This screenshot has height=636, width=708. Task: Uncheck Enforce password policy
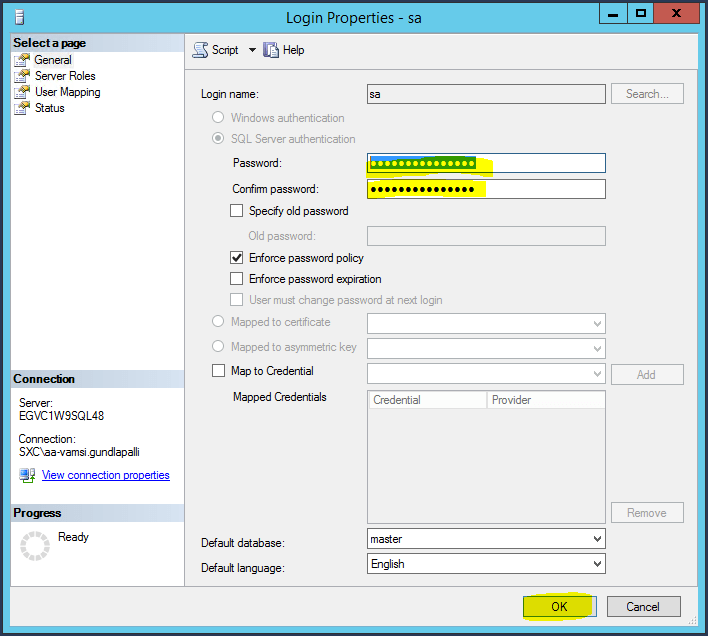tap(237, 258)
